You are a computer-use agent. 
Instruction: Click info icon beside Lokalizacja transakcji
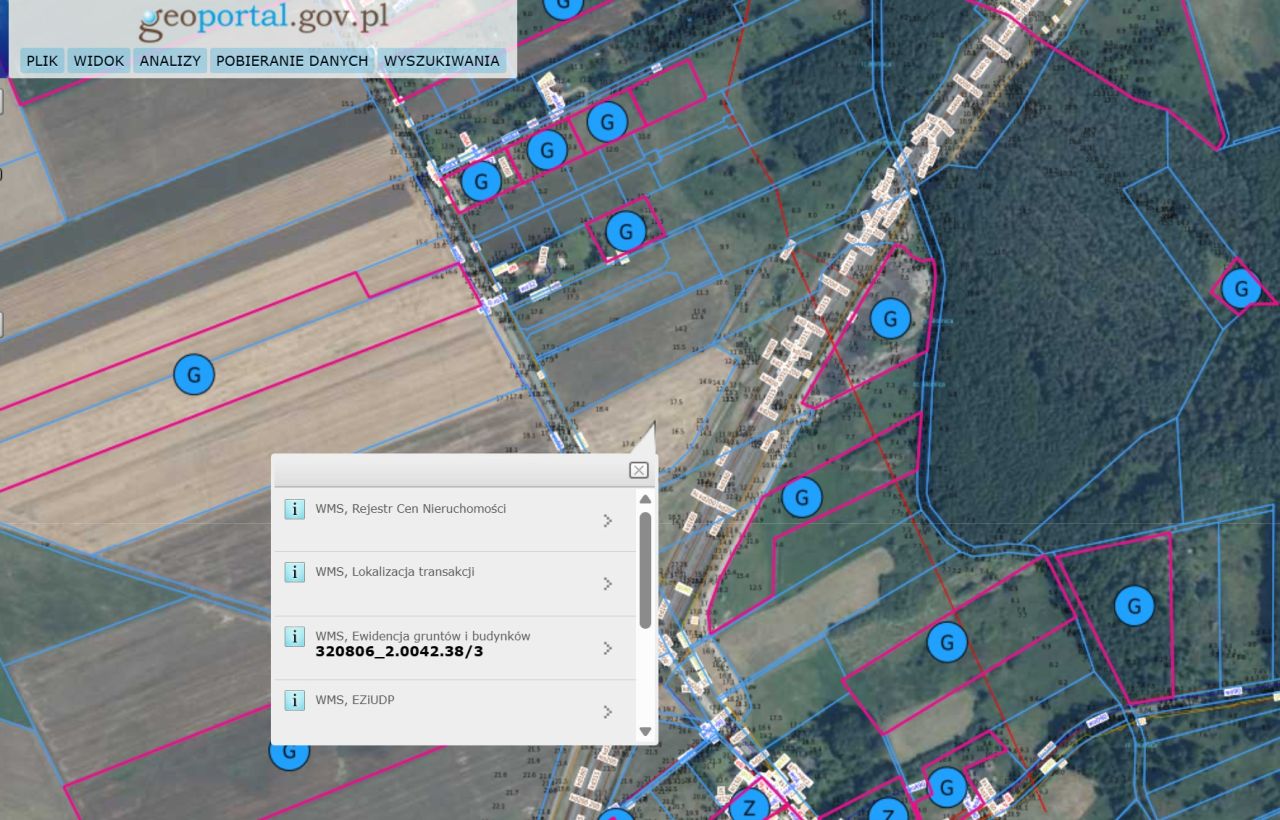tap(294, 572)
